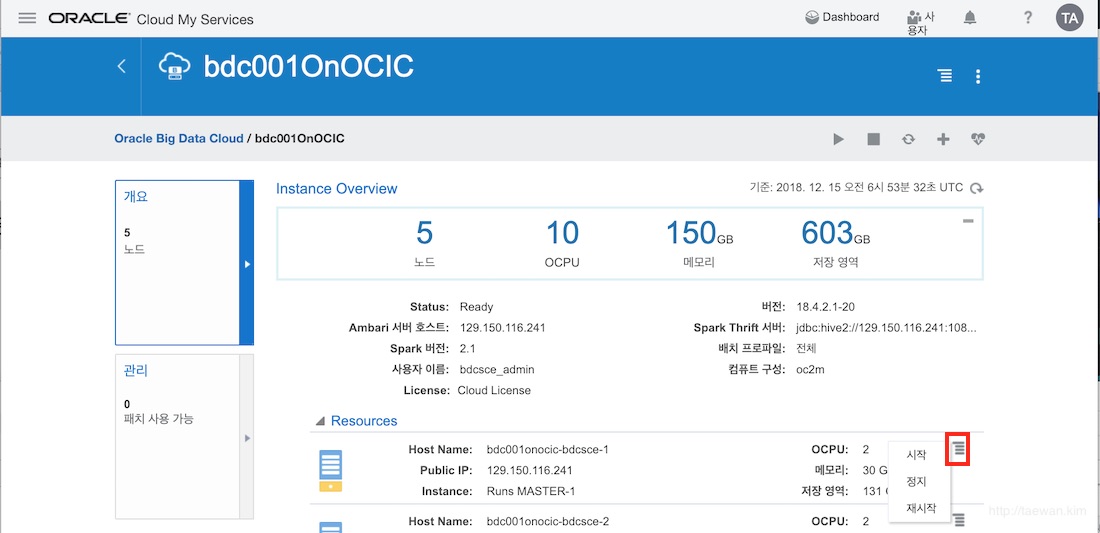This screenshot has width=1100, height=533.
Task: Open help question mark
Action: 1028,18
